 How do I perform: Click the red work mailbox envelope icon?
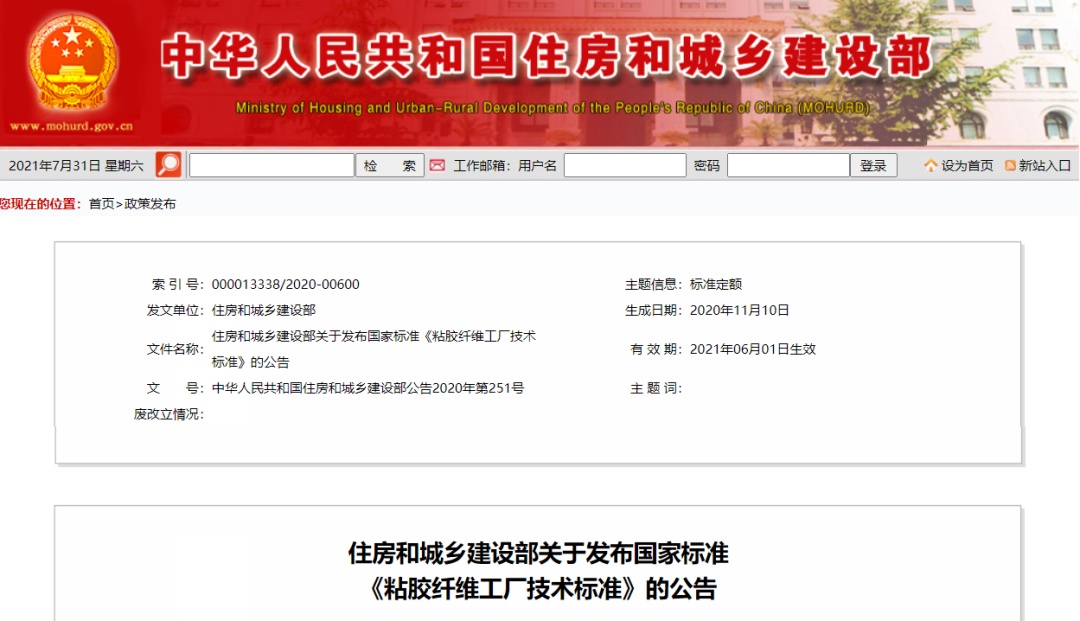pos(437,165)
